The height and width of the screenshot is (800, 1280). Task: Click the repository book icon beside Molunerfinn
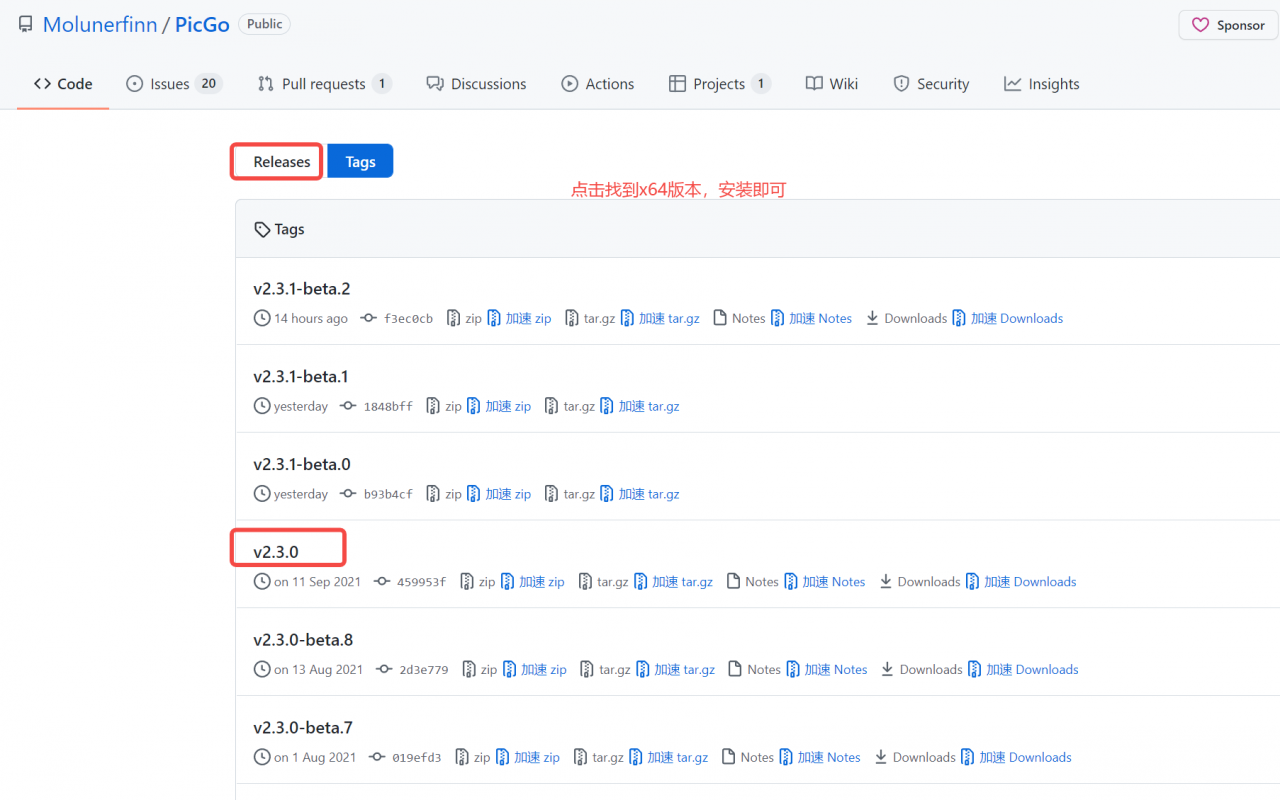[x=26, y=25]
